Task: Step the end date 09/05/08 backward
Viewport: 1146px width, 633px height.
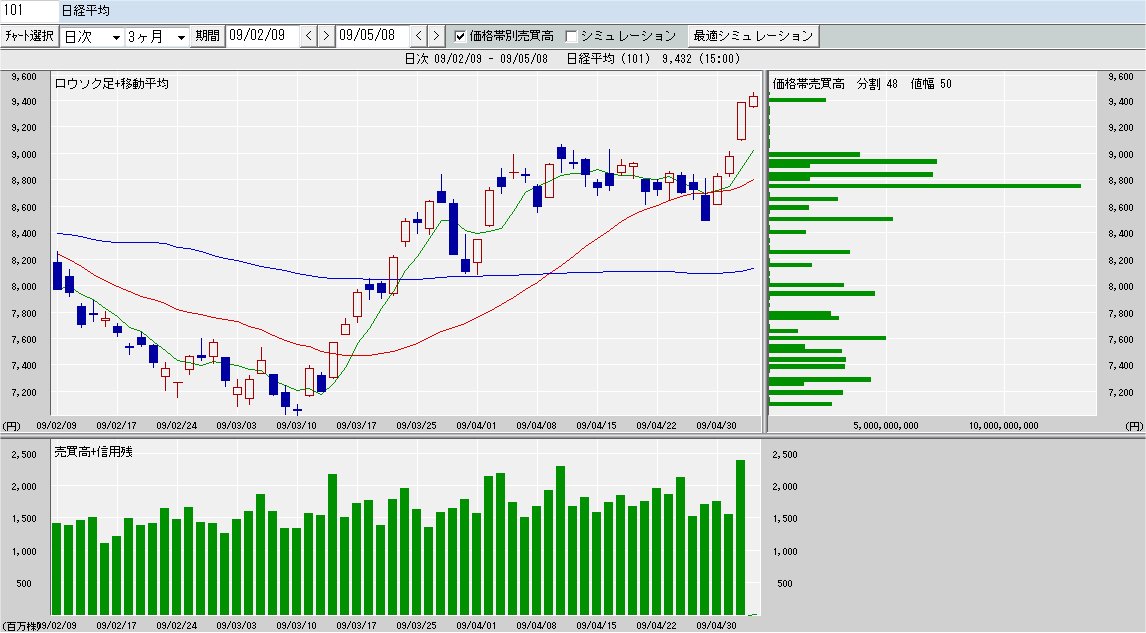Action: coord(419,36)
